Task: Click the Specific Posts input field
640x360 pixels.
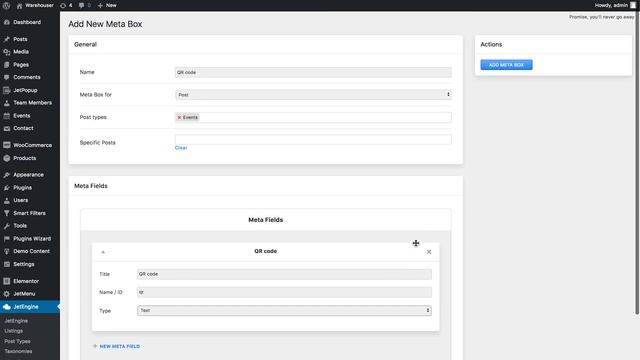Action: pyautogui.click(x=313, y=140)
